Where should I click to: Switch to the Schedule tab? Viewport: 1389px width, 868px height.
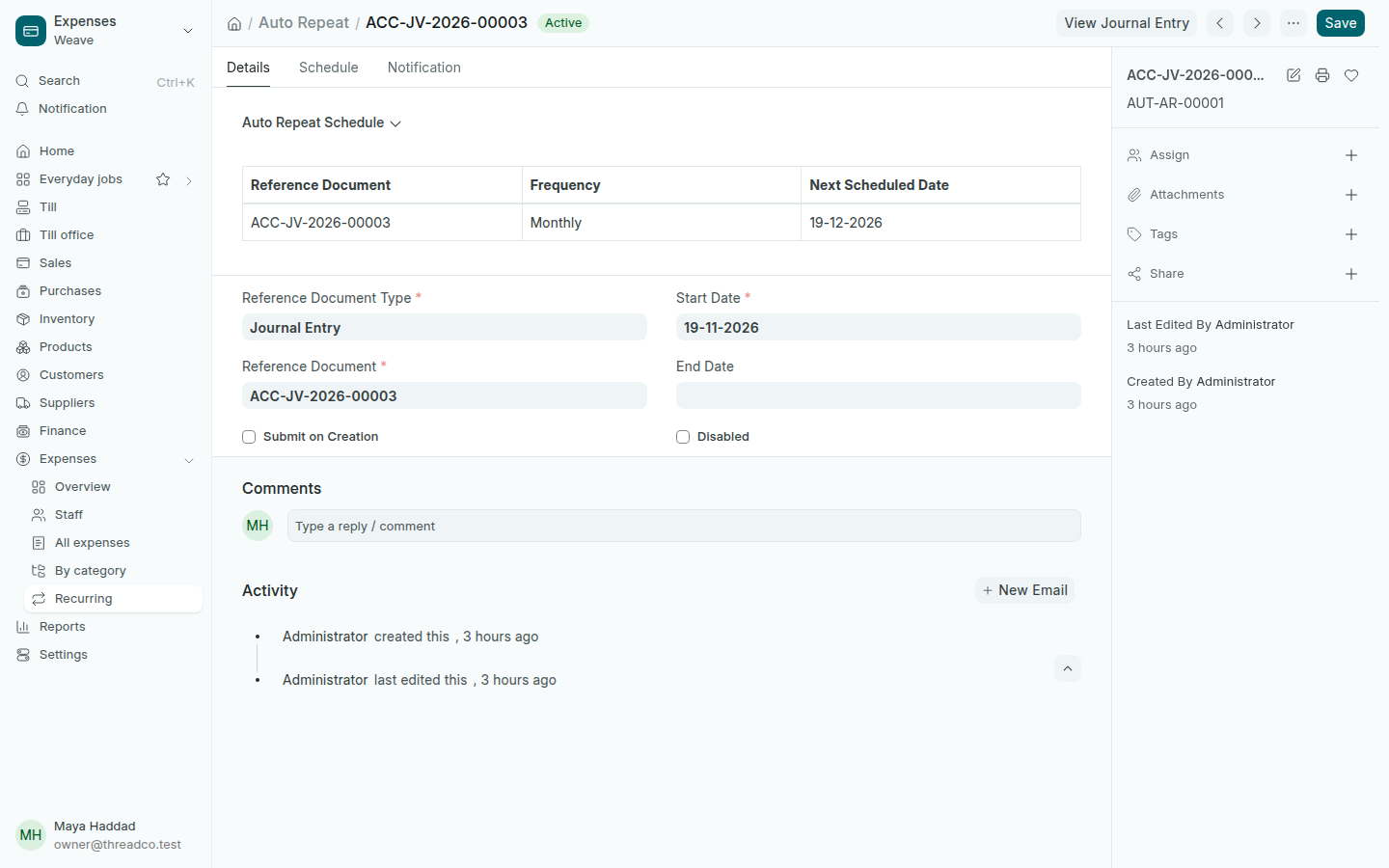(x=329, y=68)
